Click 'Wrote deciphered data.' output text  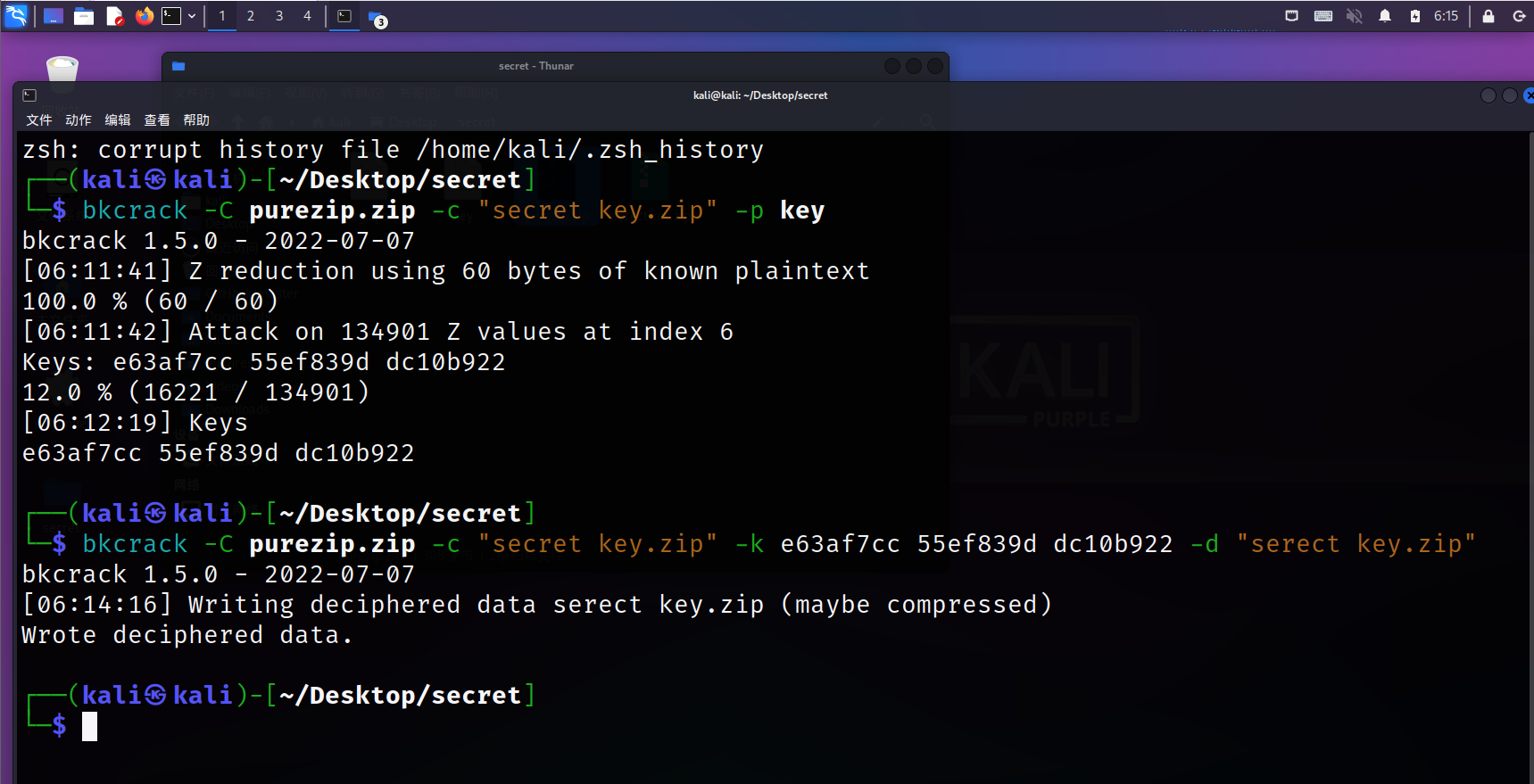coord(187,635)
